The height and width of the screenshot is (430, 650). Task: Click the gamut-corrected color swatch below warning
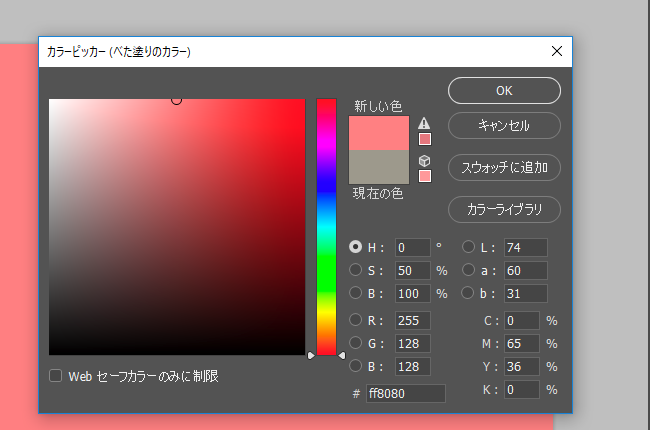click(x=425, y=139)
